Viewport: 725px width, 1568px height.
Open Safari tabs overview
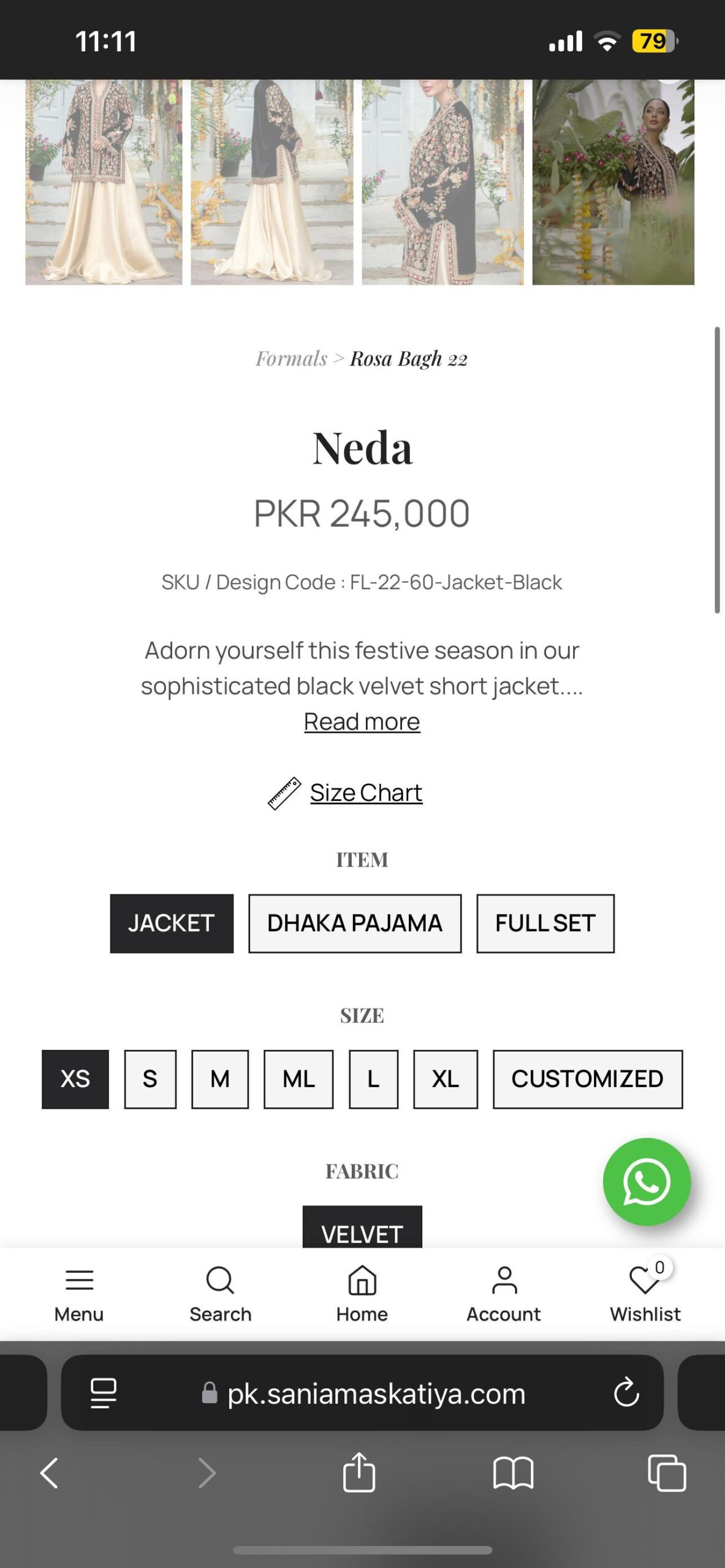point(667,1472)
